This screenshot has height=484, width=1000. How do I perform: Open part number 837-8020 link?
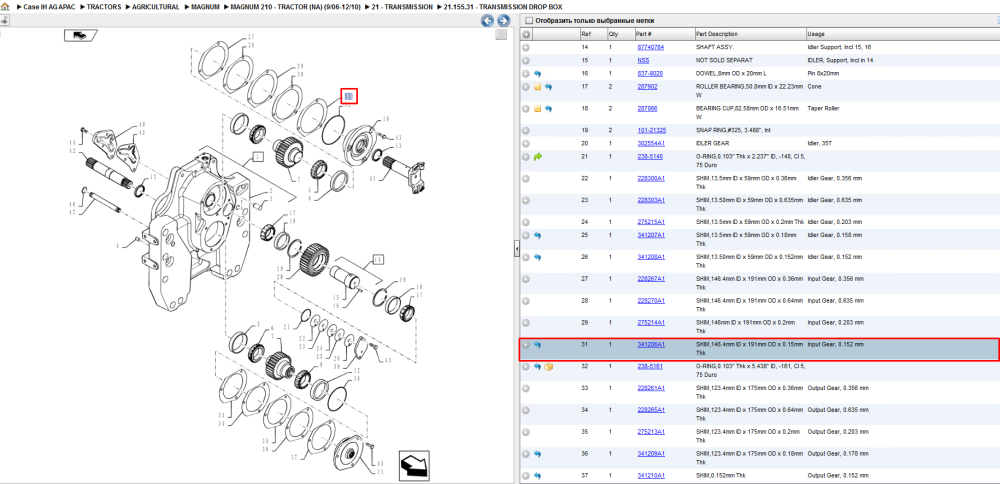[649, 74]
